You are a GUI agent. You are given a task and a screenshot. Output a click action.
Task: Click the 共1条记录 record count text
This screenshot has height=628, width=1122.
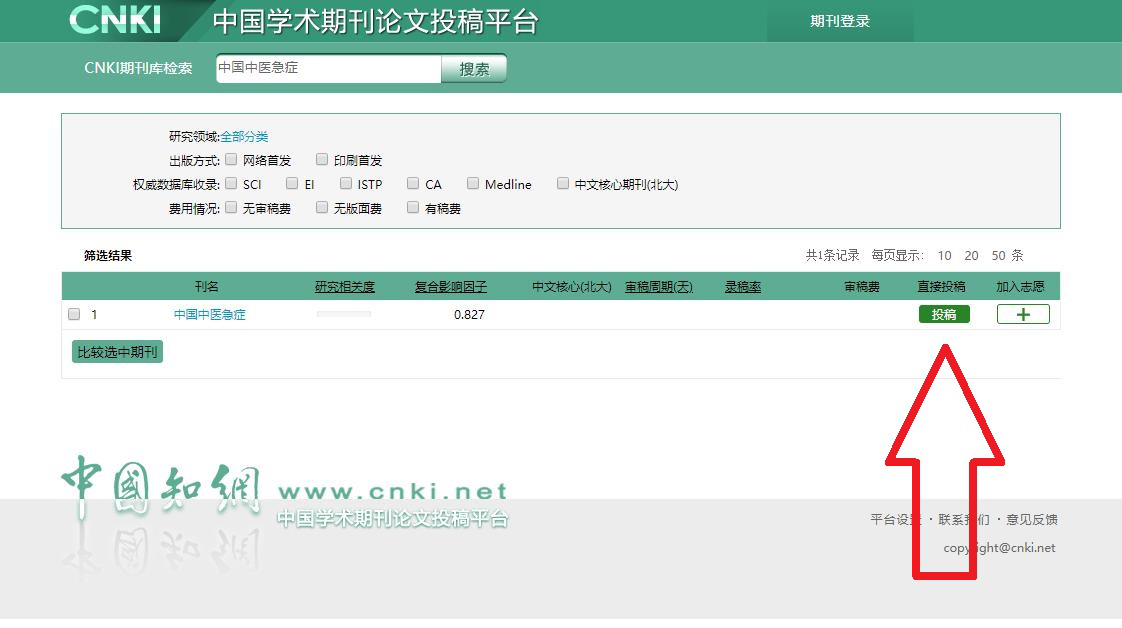[832, 255]
